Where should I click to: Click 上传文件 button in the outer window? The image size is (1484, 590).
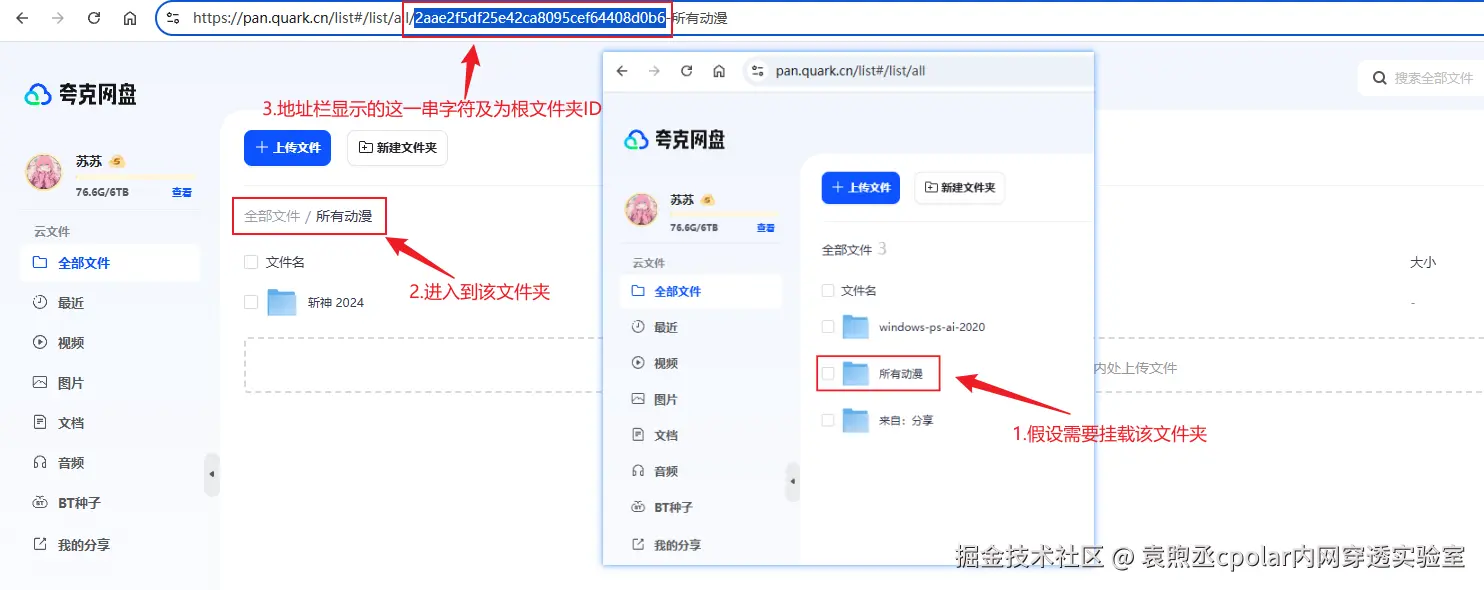coord(288,147)
